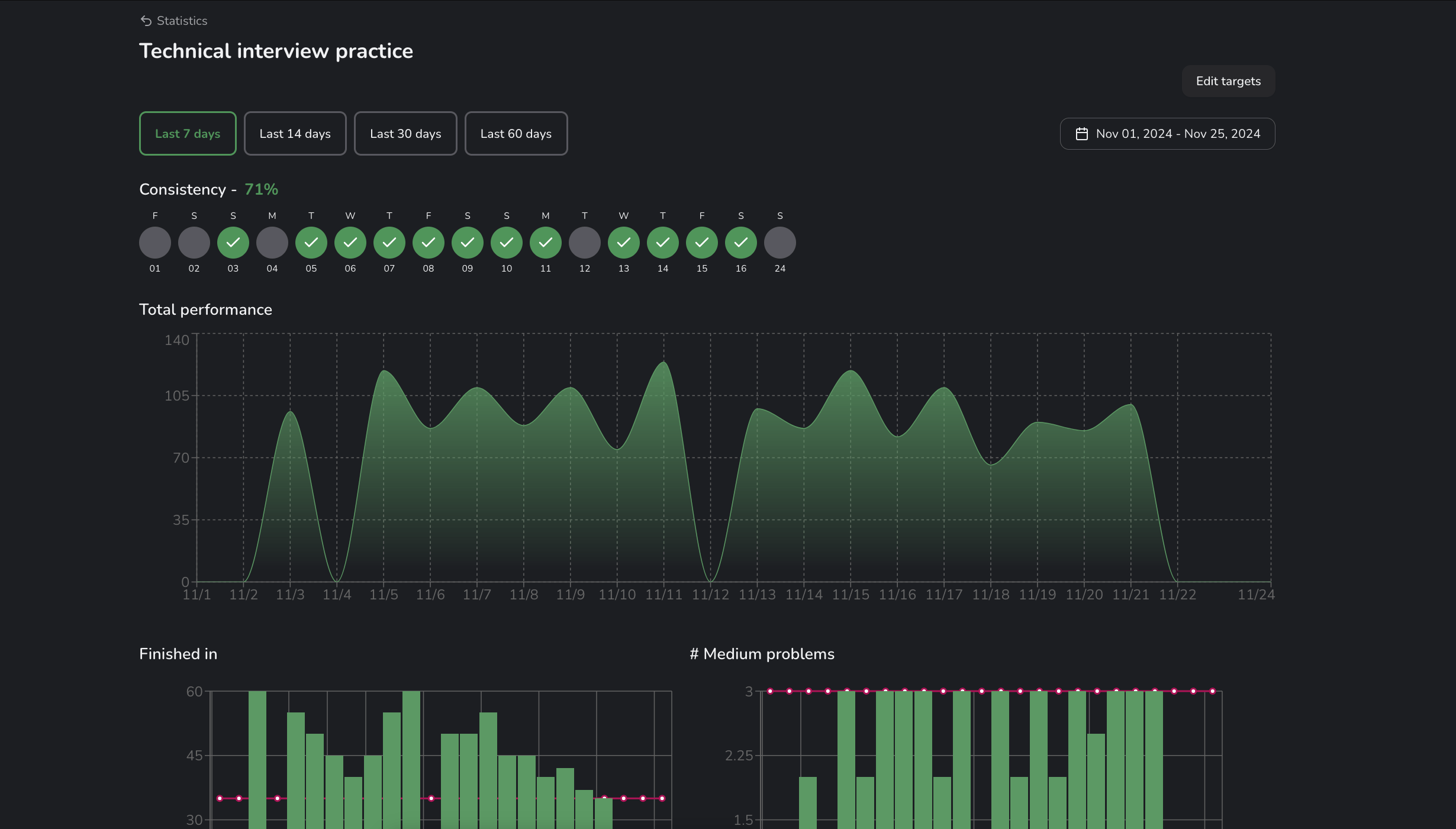Select the checked day circle 11
The height and width of the screenshot is (829, 1456).
tap(546, 243)
